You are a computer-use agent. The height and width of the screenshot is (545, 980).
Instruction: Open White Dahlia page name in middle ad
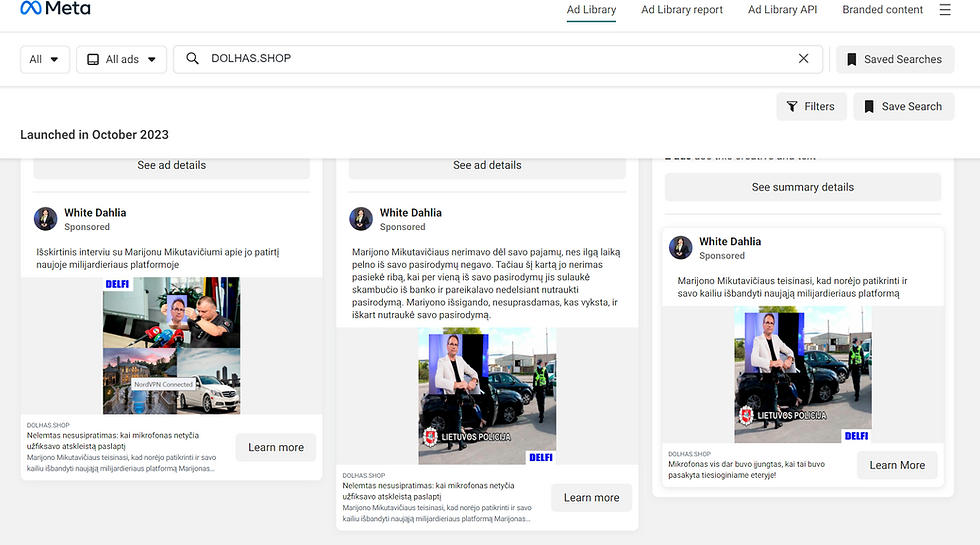coord(411,212)
